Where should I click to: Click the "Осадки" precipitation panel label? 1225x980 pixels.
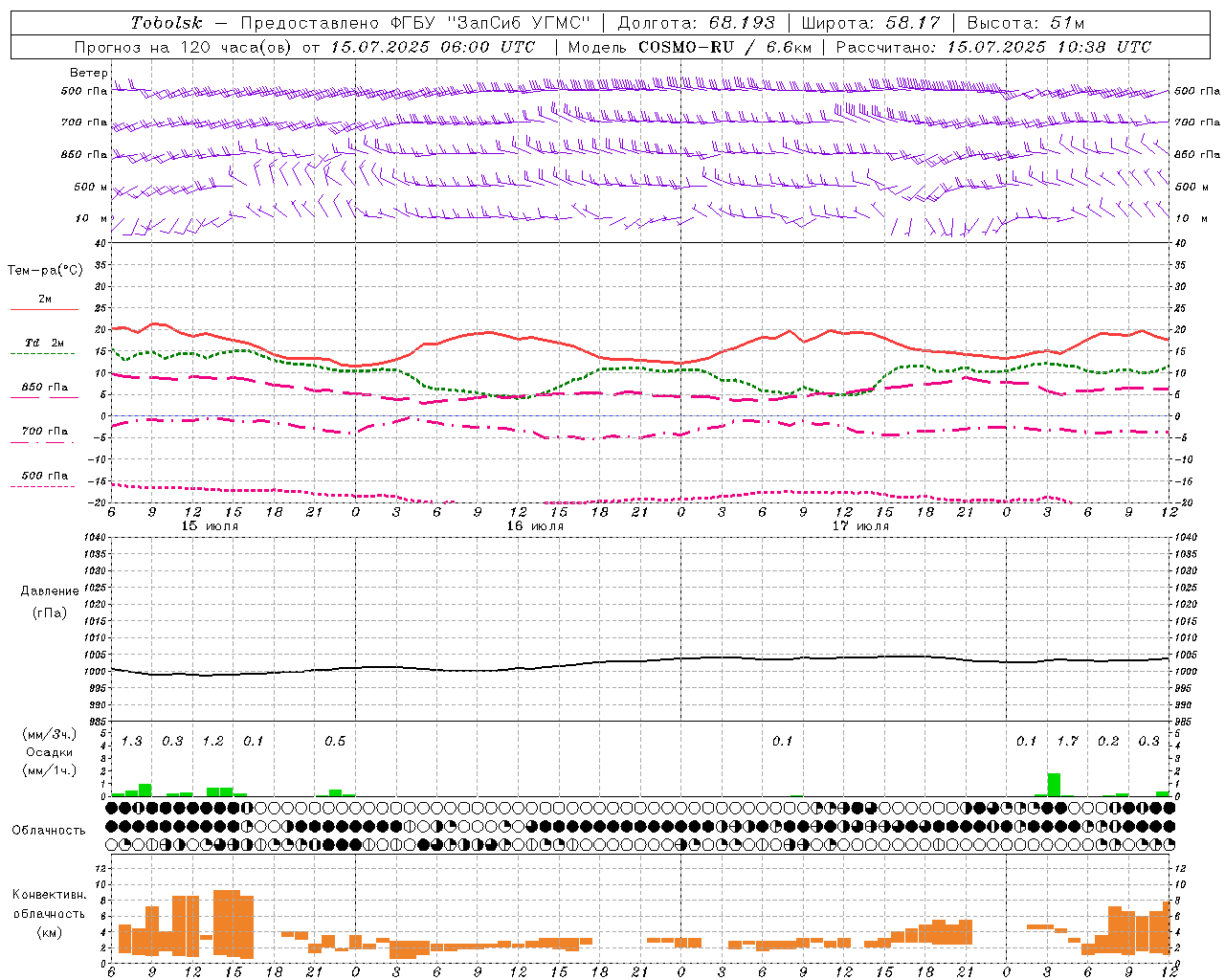coord(49,752)
